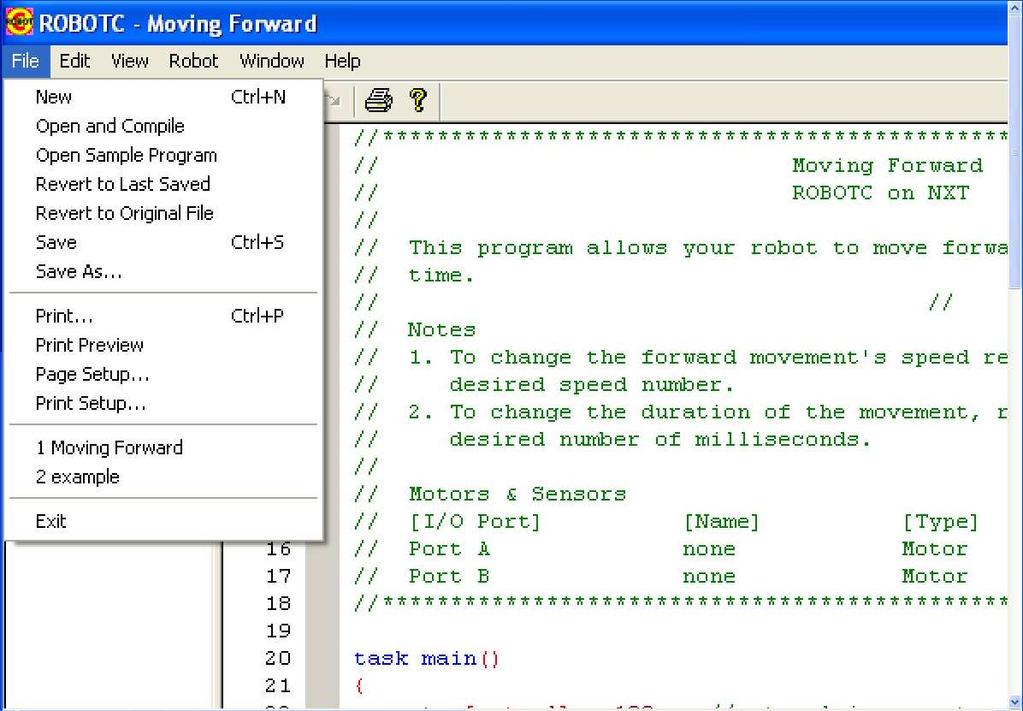Select Save As... entry
Image resolution: width=1023 pixels, height=711 pixels.
163,271
